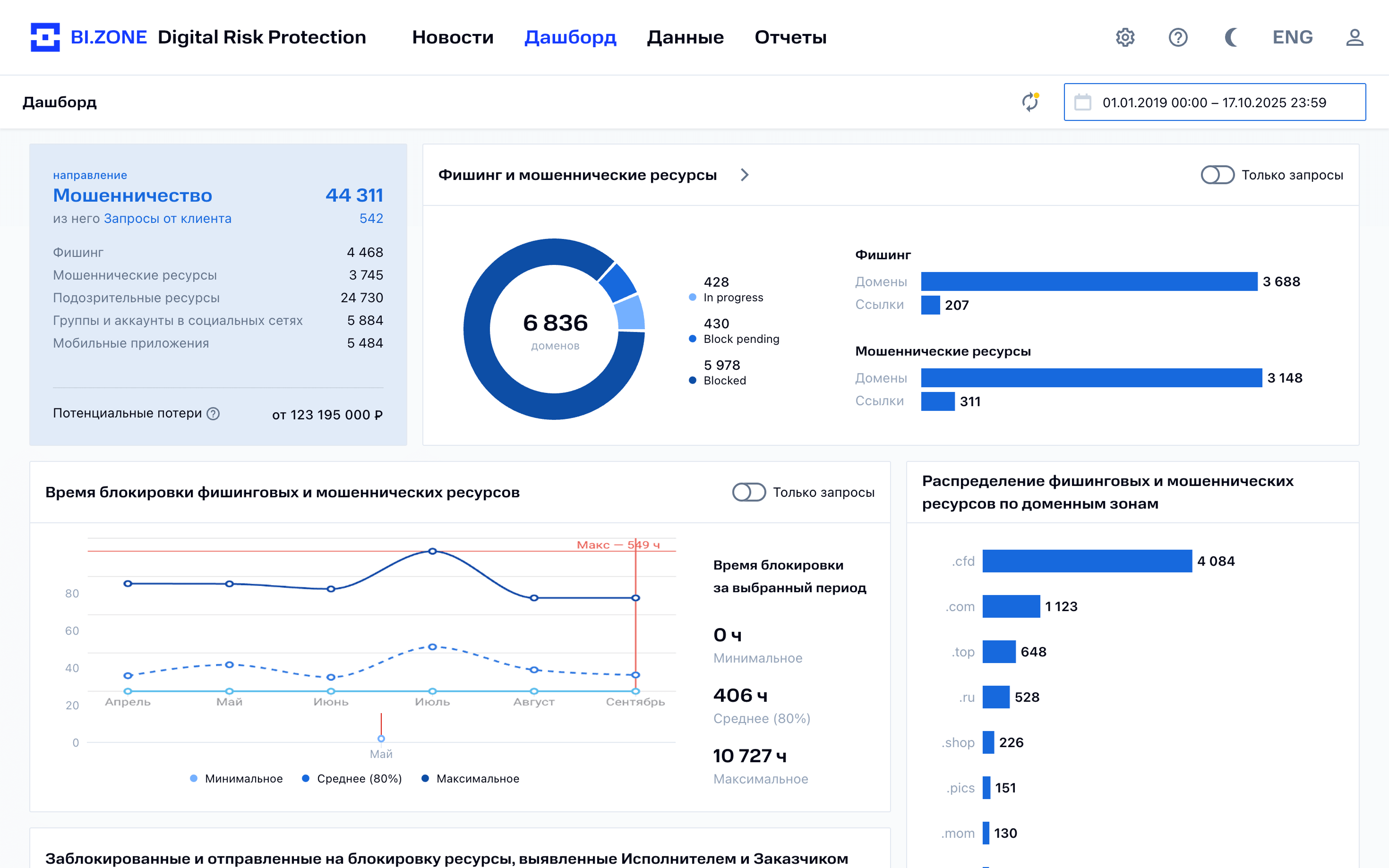Switch language to ENG
The image size is (1389, 868).
(x=1293, y=37)
